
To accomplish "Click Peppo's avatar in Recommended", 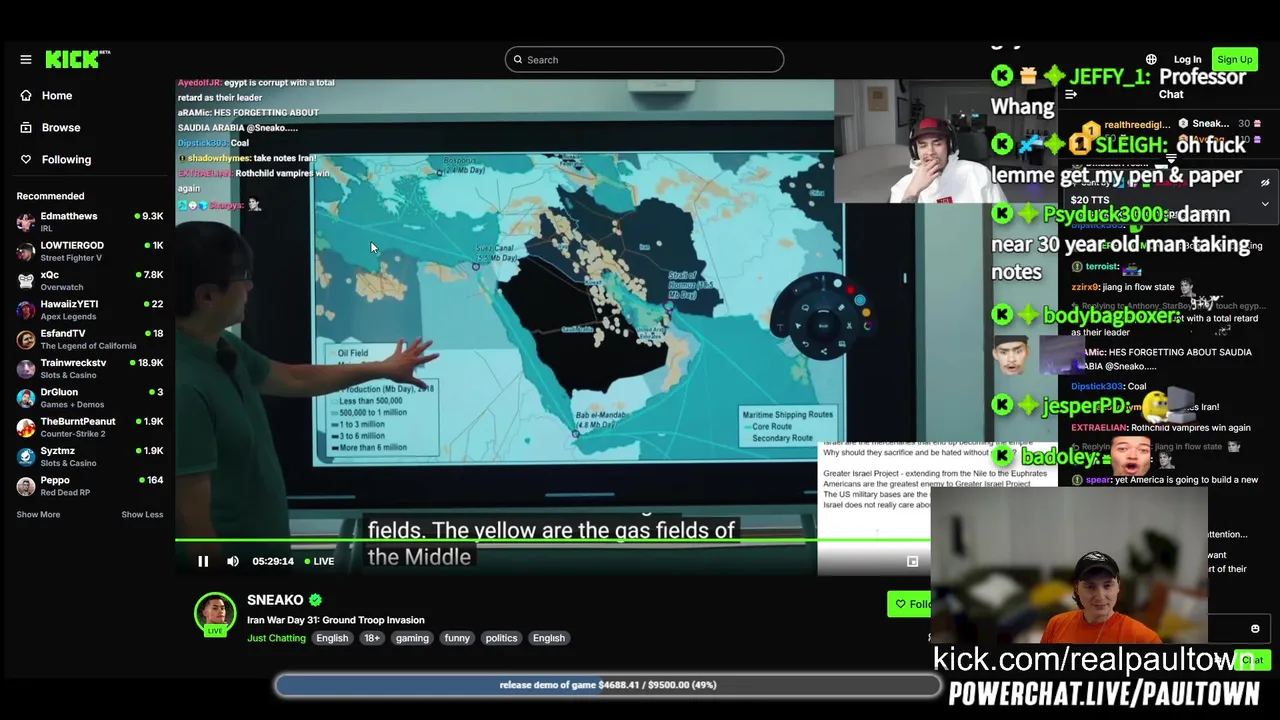I will pyautogui.click(x=26, y=486).
